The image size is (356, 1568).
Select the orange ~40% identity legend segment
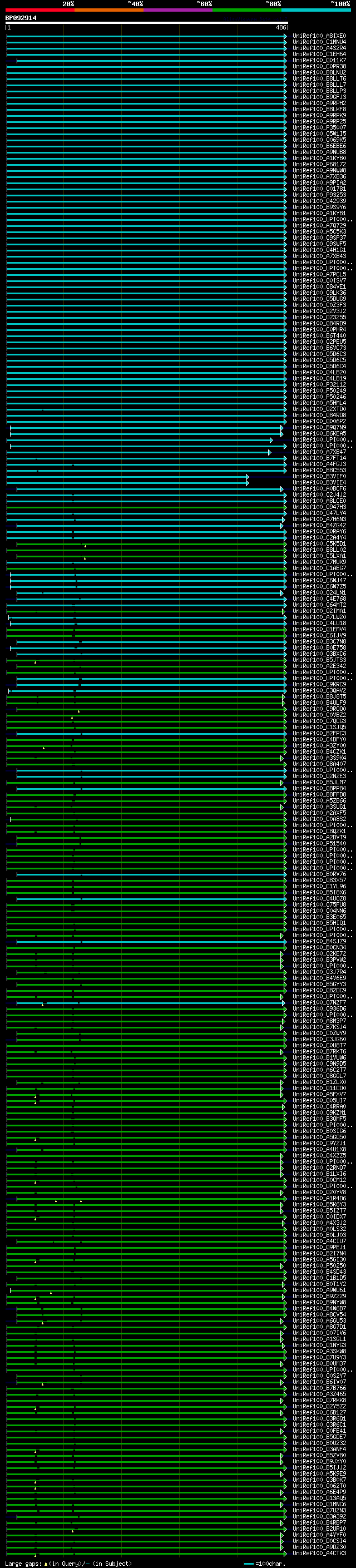coord(109,11)
